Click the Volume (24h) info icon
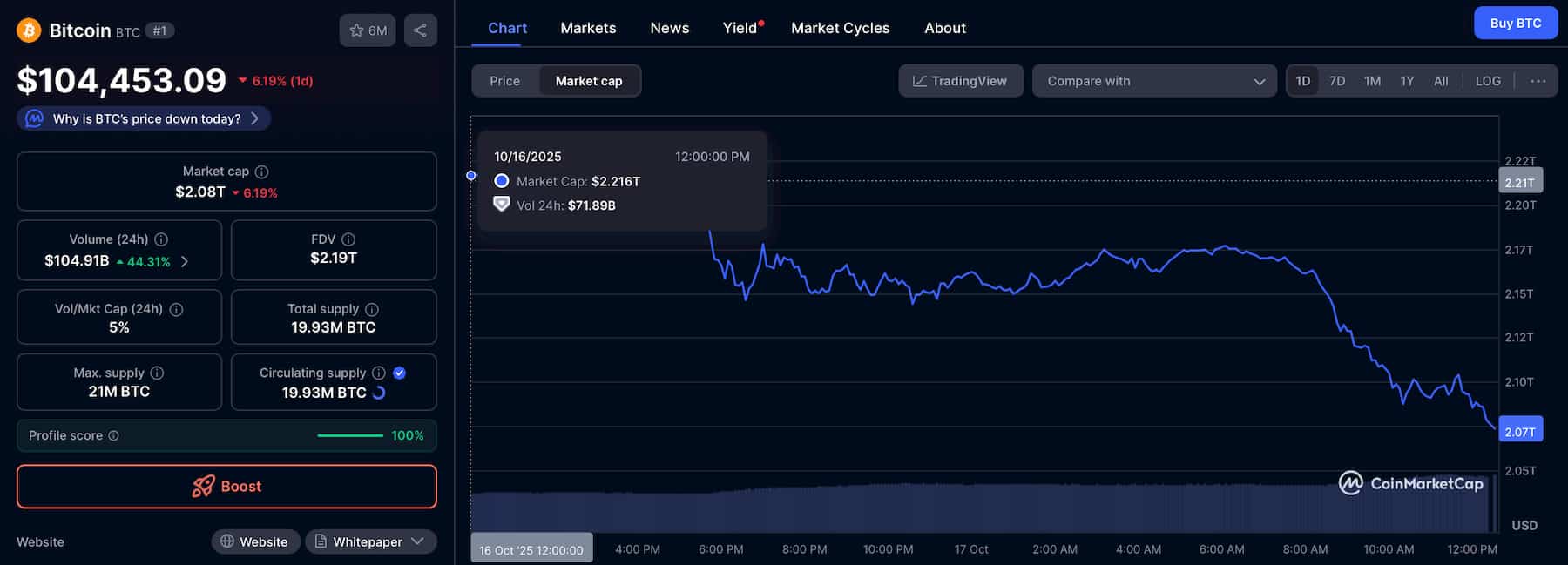The width and height of the screenshot is (1568, 565). [x=161, y=239]
